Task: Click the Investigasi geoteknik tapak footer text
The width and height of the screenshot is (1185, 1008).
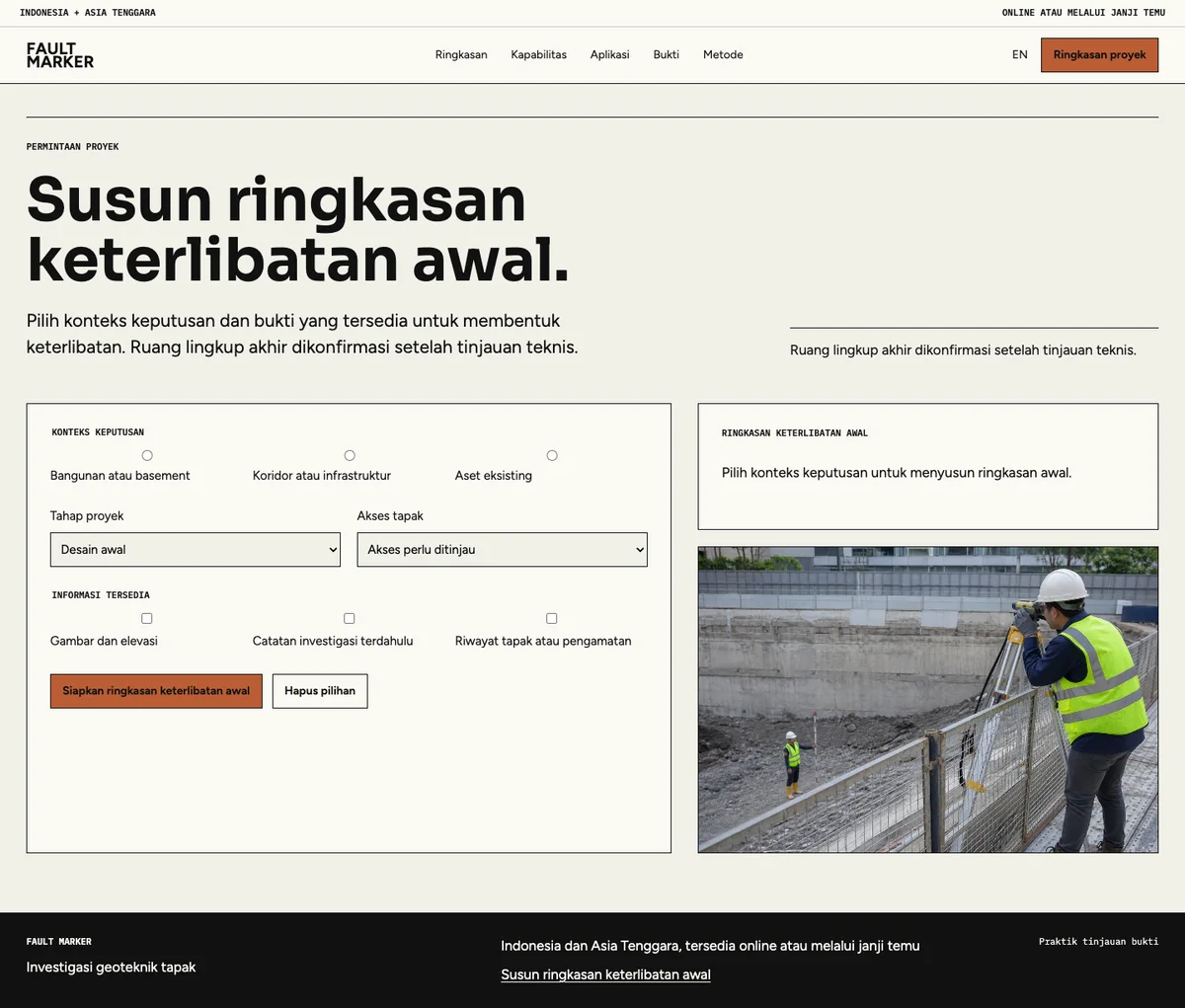Action: coord(111,968)
